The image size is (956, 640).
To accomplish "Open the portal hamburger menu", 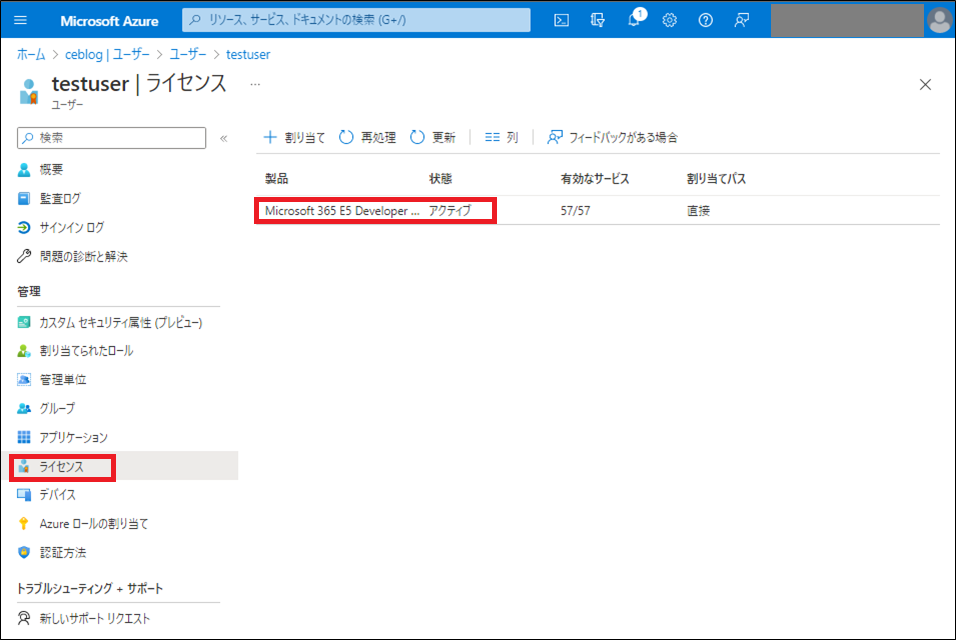I will [x=20, y=20].
